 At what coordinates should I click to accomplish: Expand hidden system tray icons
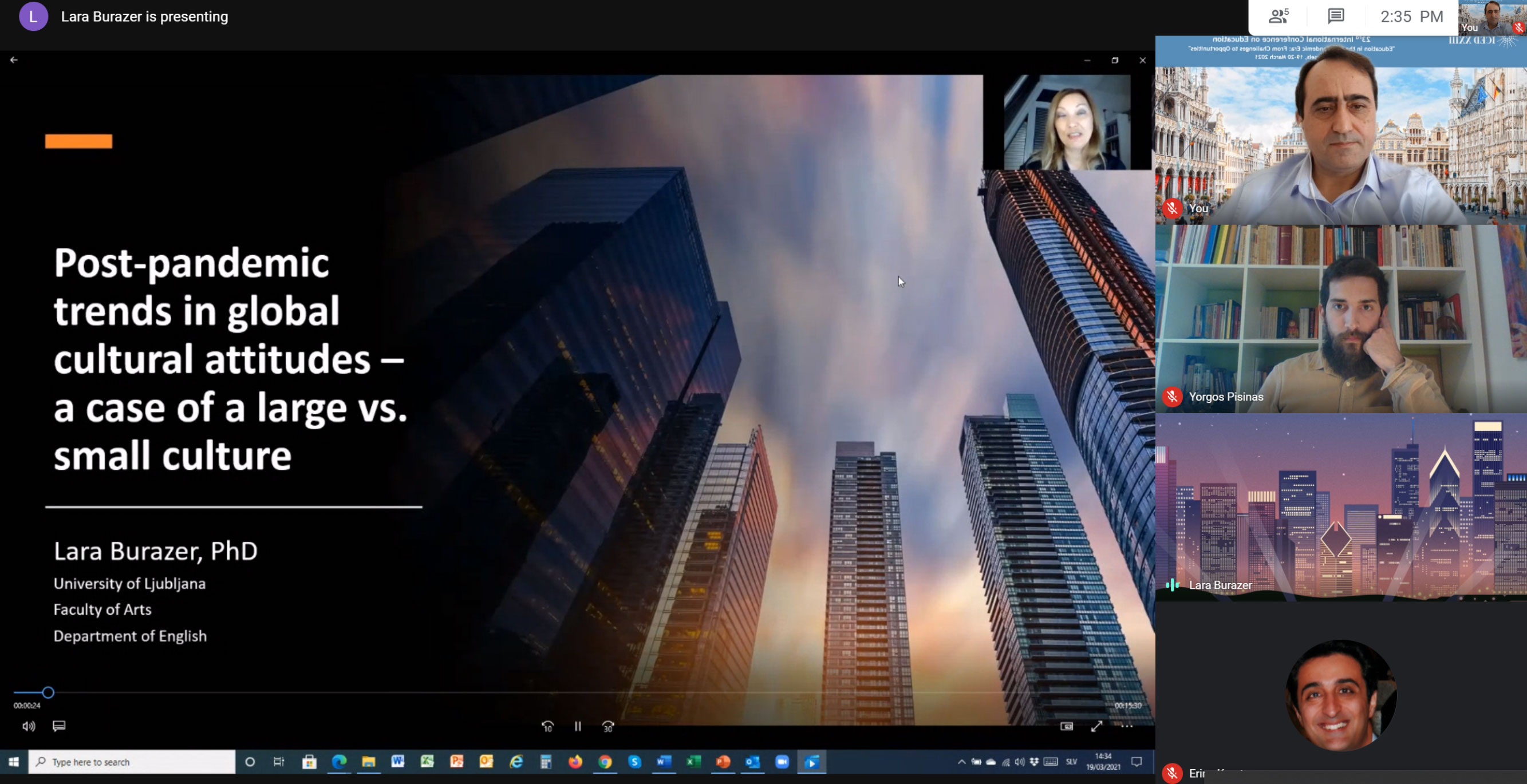click(x=961, y=762)
